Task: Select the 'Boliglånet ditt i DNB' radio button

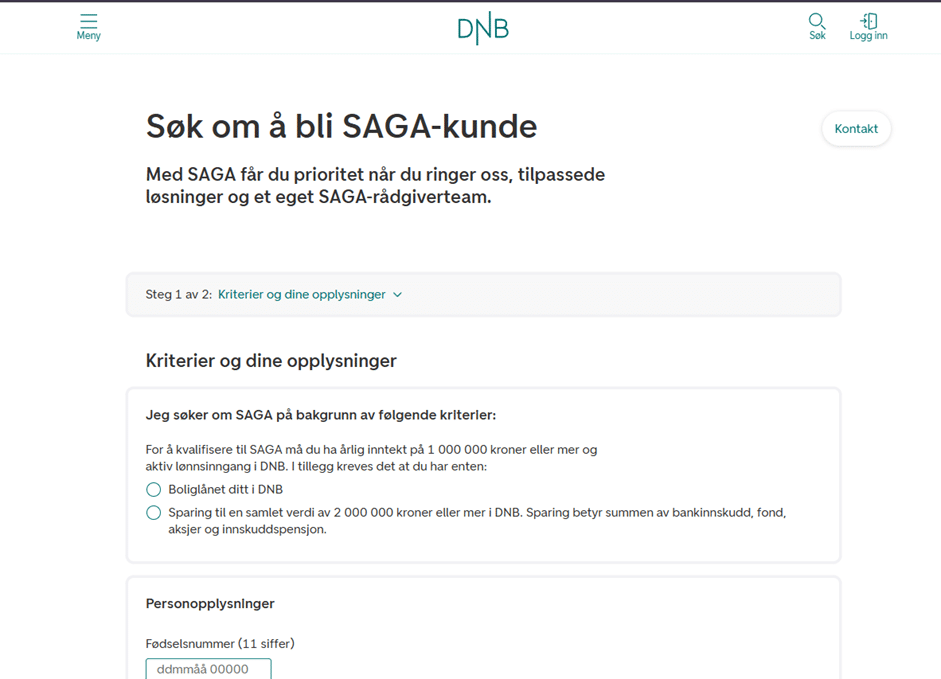Action: 153,490
